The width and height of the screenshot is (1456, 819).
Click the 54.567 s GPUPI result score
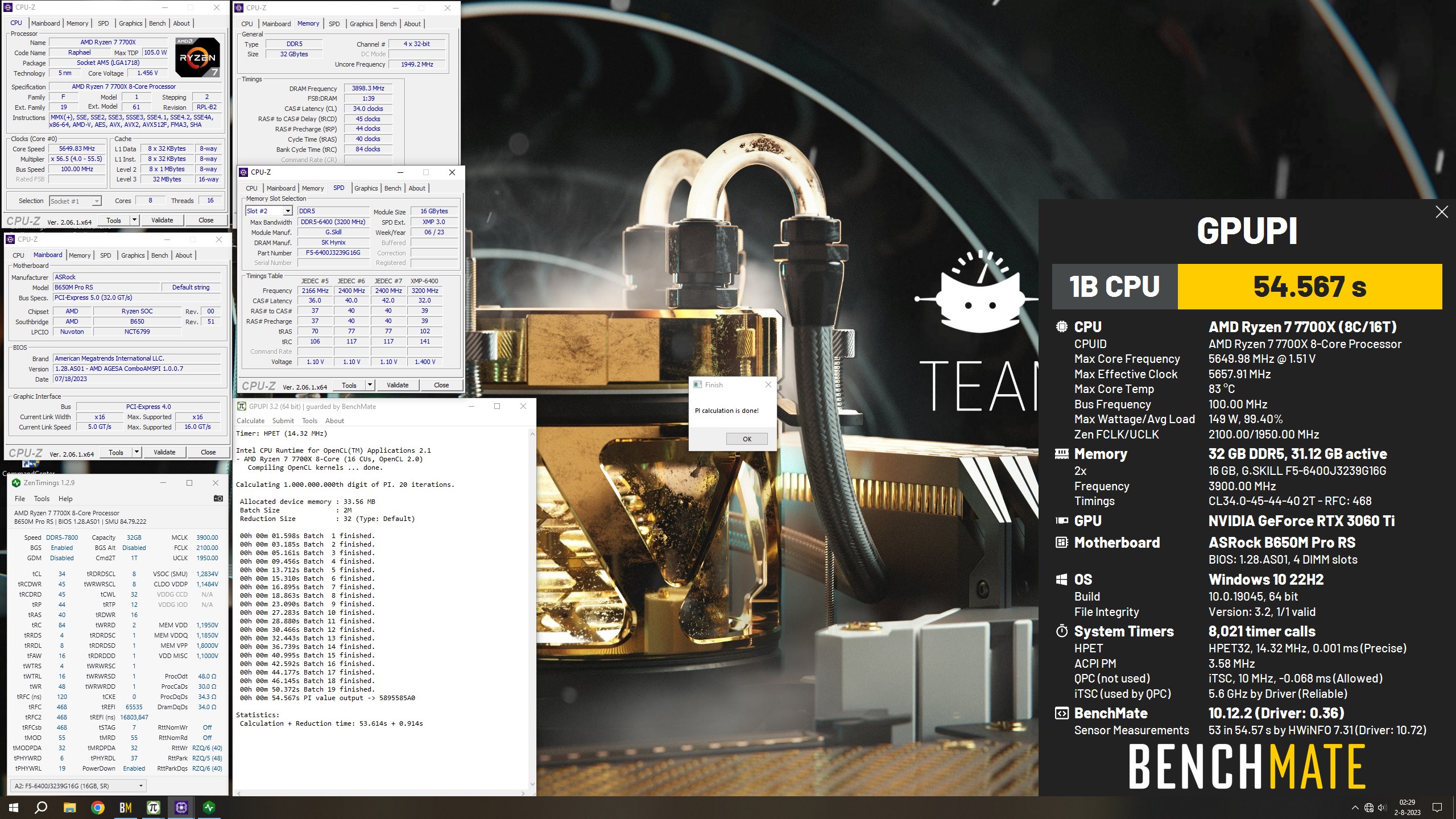pos(1310,287)
